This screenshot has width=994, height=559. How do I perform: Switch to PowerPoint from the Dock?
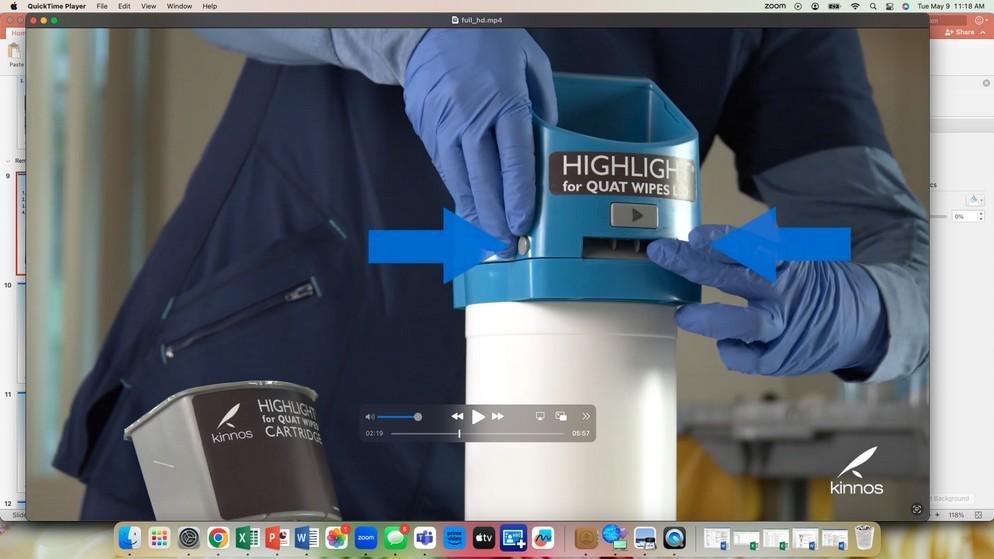tap(277, 538)
